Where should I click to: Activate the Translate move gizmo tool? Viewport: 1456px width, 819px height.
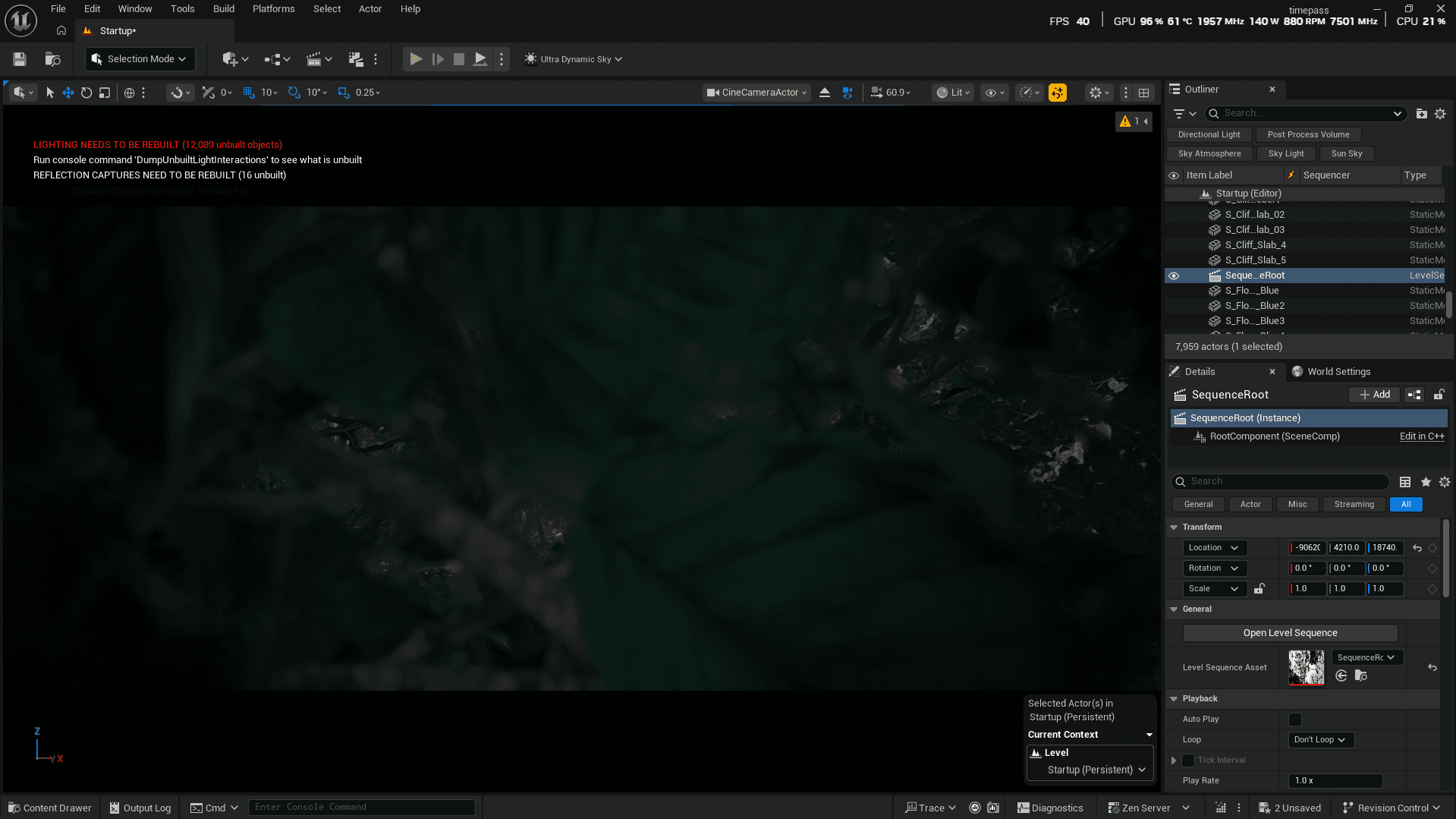[x=68, y=93]
